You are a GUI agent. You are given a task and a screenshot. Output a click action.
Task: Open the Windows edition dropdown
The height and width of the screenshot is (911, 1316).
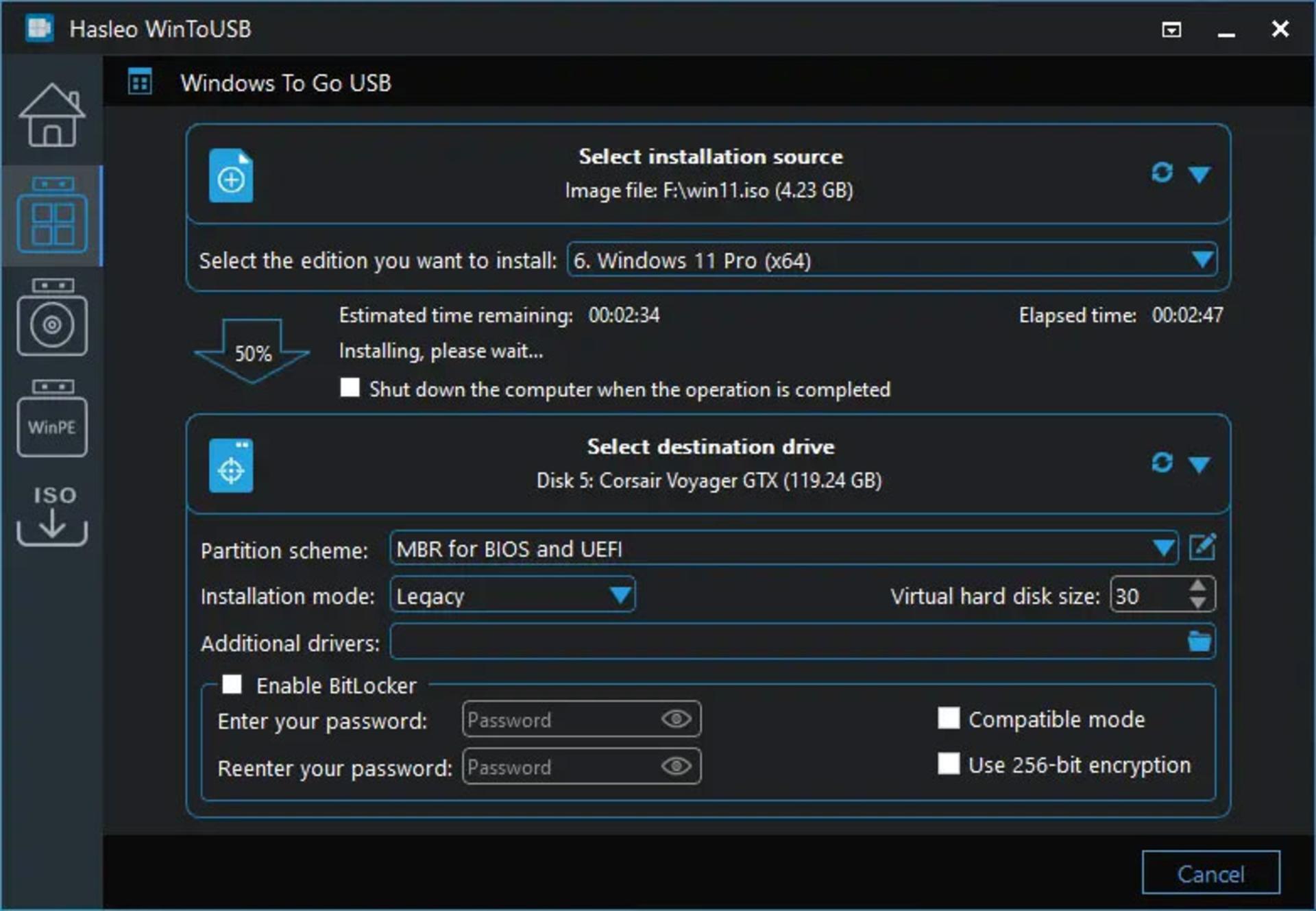pyautogui.click(x=892, y=260)
